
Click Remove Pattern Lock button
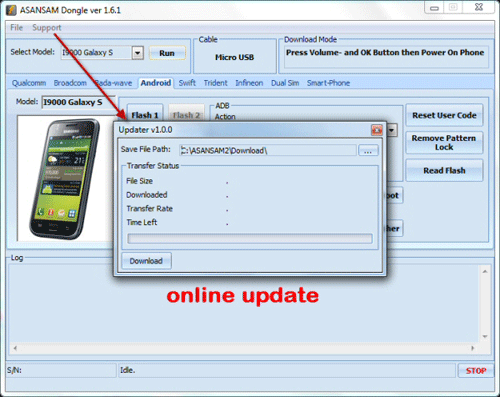tap(444, 143)
